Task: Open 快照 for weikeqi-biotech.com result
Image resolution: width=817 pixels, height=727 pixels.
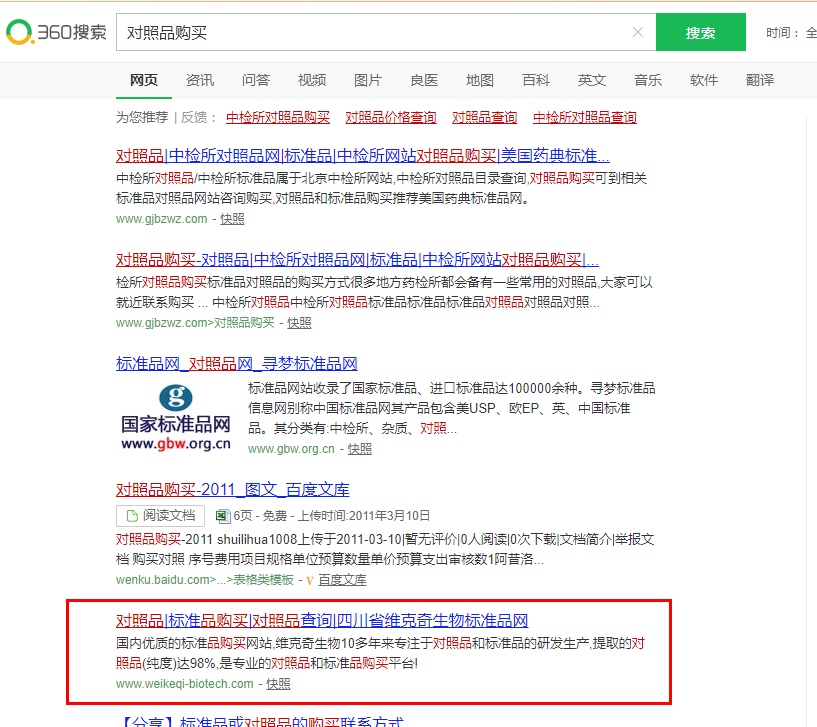Action: pyautogui.click(x=278, y=684)
